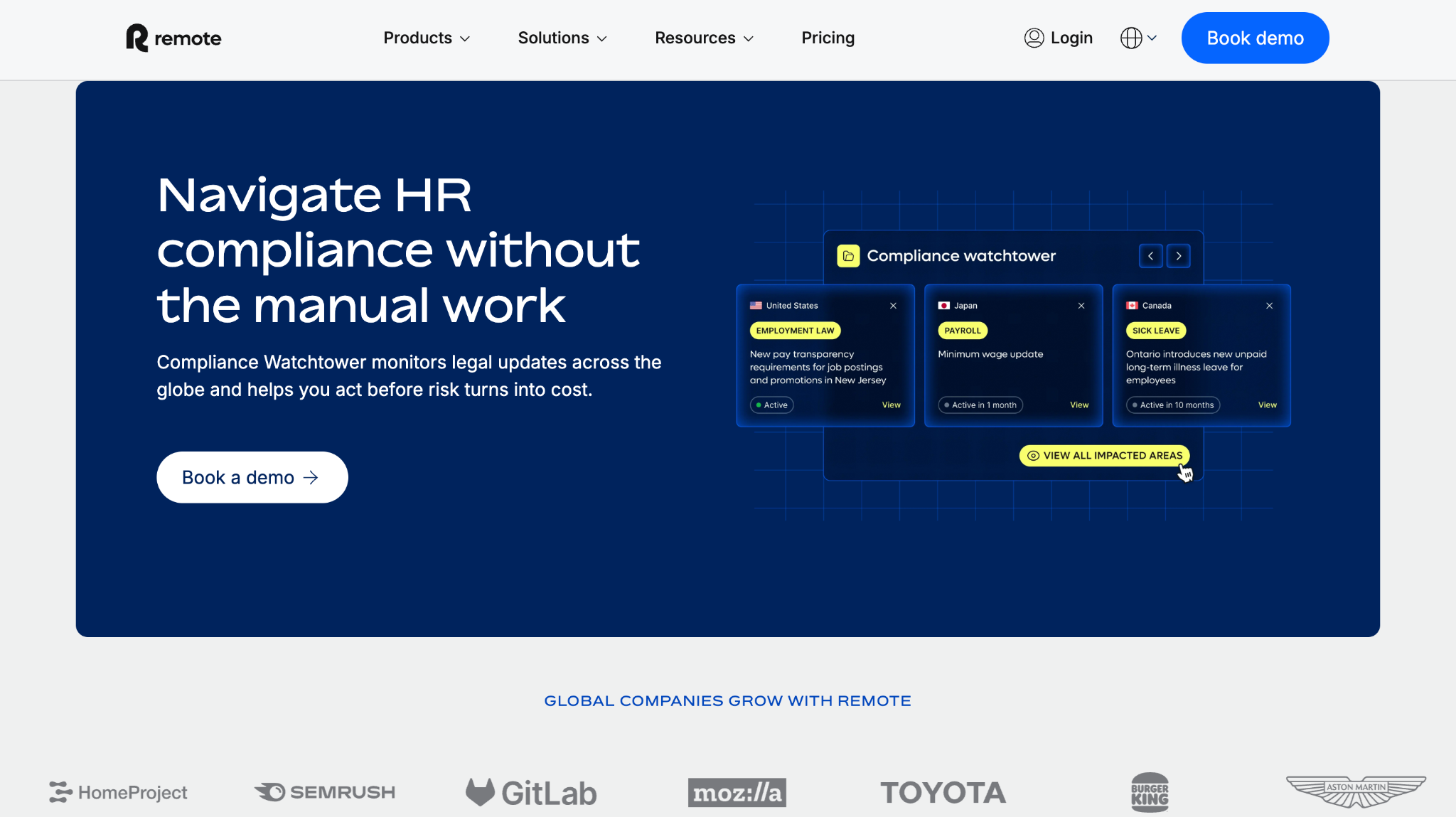Click the white Book a demo button
1456x817 pixels.
(252, 477)
